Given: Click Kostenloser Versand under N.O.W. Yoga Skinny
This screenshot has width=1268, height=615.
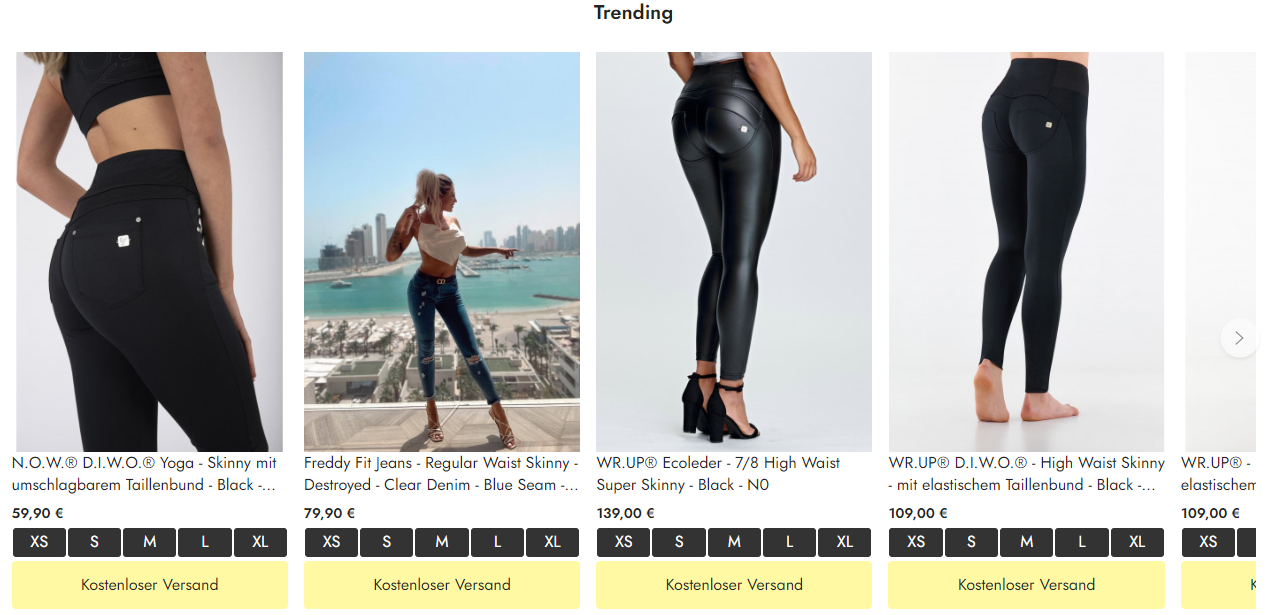Looking at the screenshot, I should [150, 585].
